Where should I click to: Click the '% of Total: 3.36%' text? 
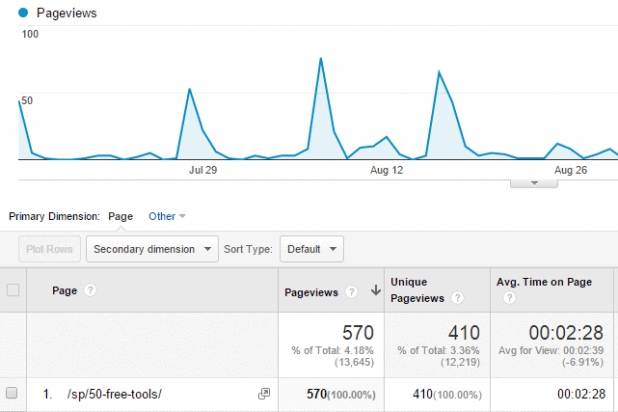click(x=438, y=350)
